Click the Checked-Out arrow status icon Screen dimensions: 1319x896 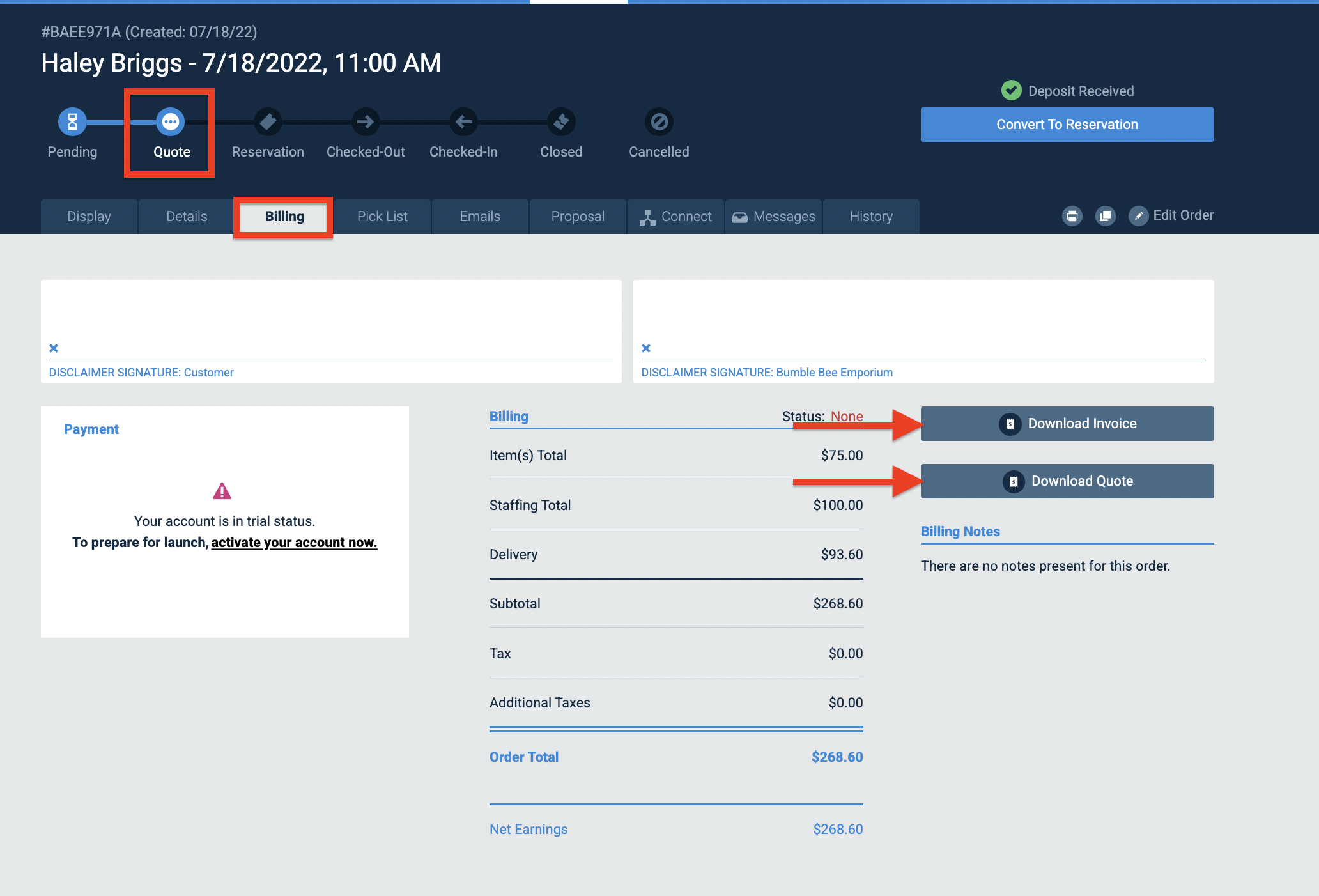pyautogui.click(x=365, y=121)
